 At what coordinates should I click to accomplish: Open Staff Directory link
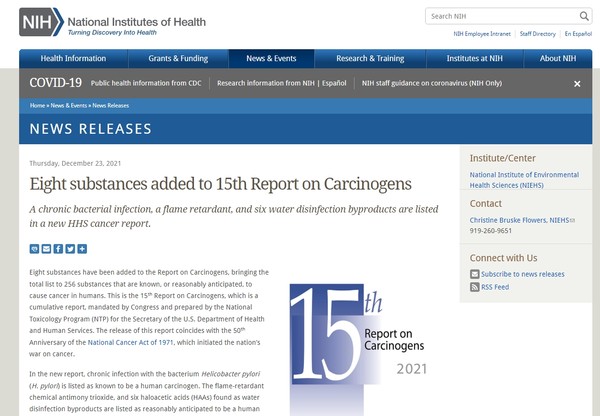[538, 34]
